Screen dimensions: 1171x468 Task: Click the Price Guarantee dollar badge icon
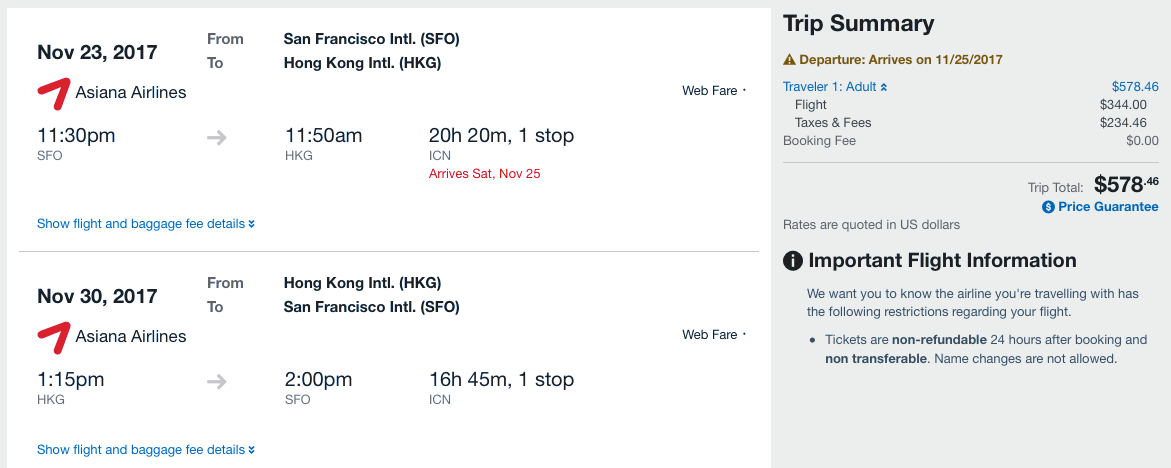(x=1048, y=207)
